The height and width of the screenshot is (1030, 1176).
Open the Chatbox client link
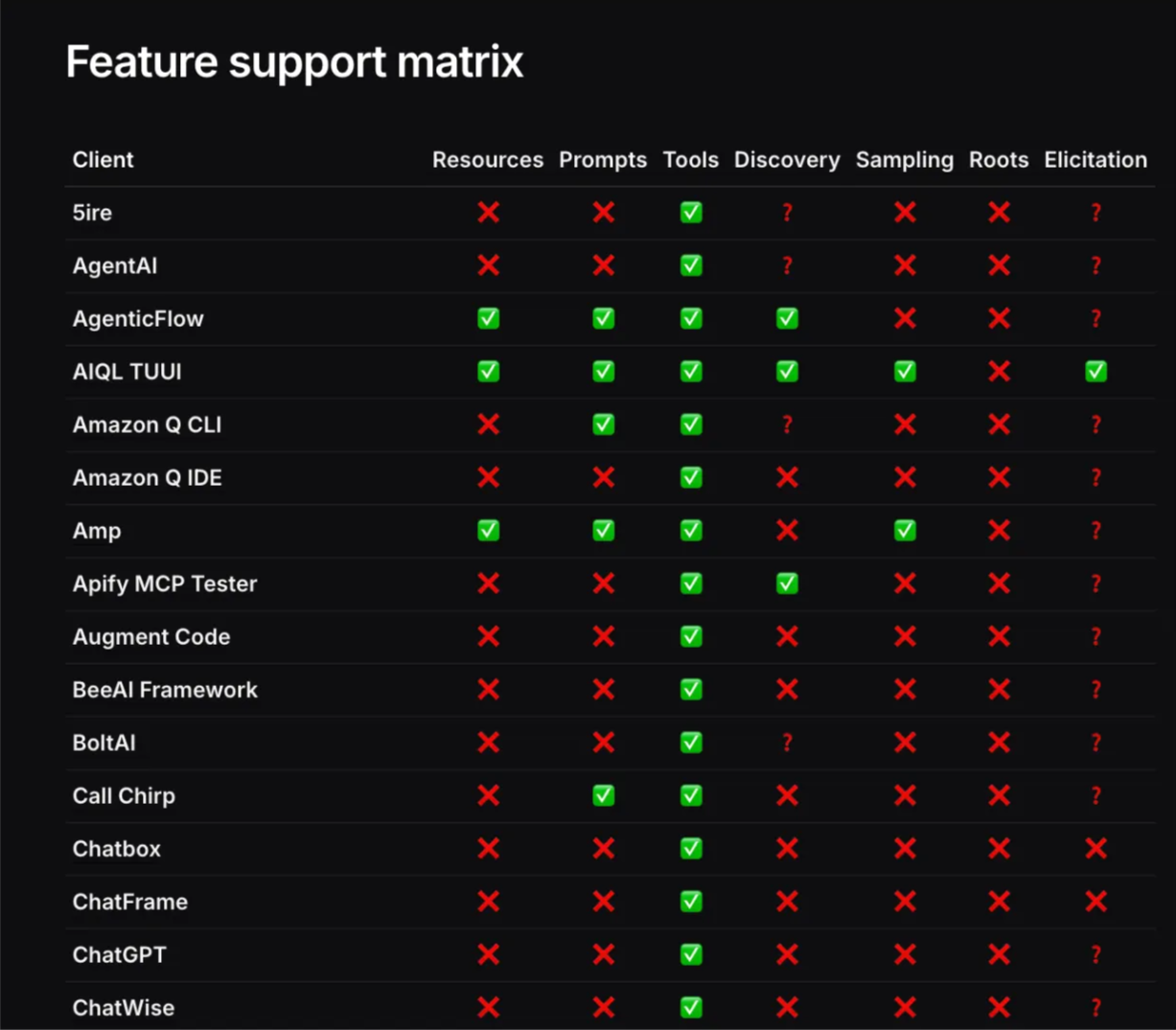click(x=117, y=849)
